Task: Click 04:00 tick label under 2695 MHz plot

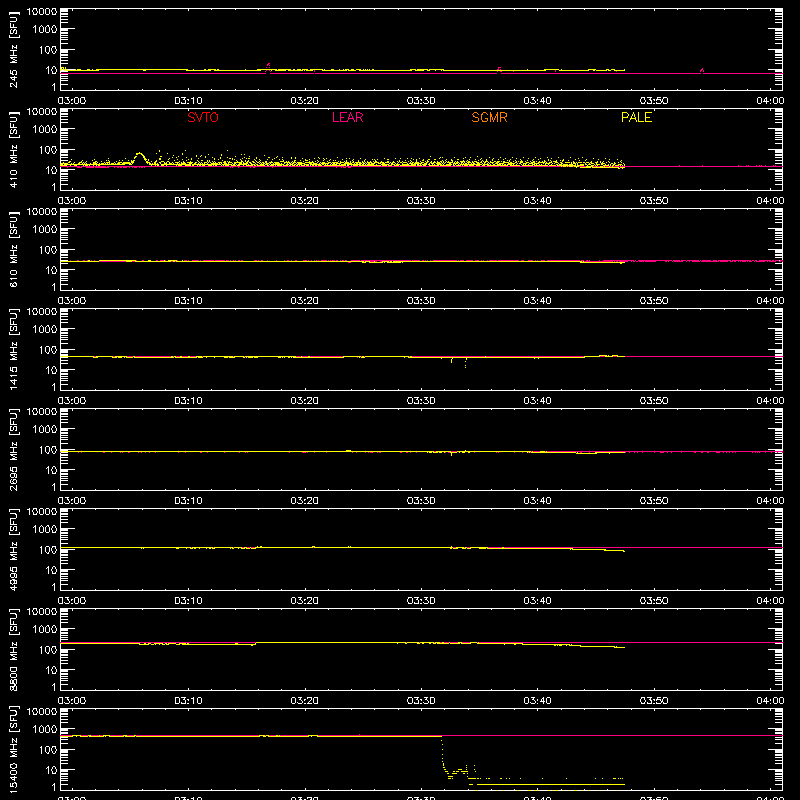Action: [x=770, y=501]
